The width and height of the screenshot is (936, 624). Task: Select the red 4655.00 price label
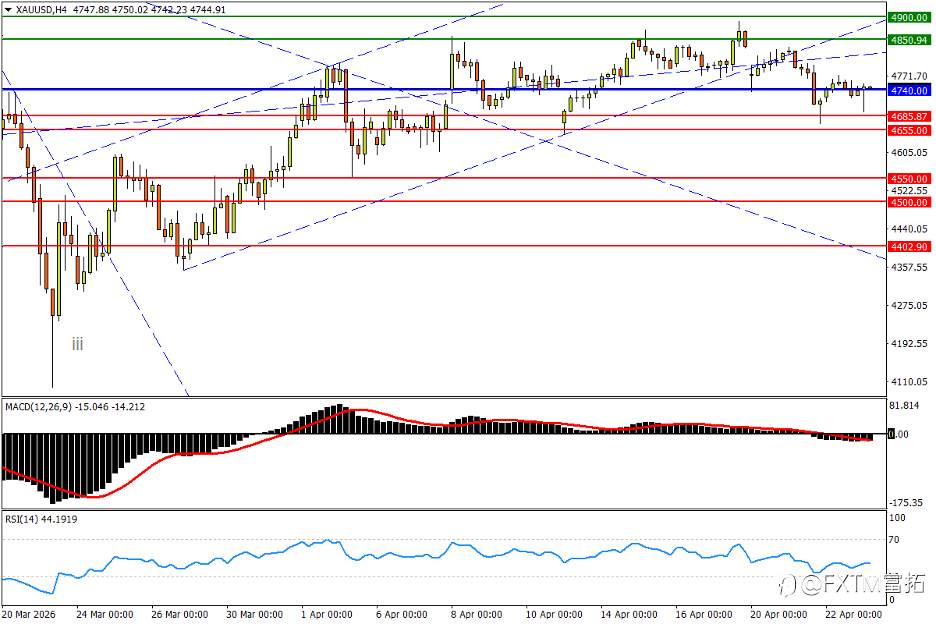909,130
